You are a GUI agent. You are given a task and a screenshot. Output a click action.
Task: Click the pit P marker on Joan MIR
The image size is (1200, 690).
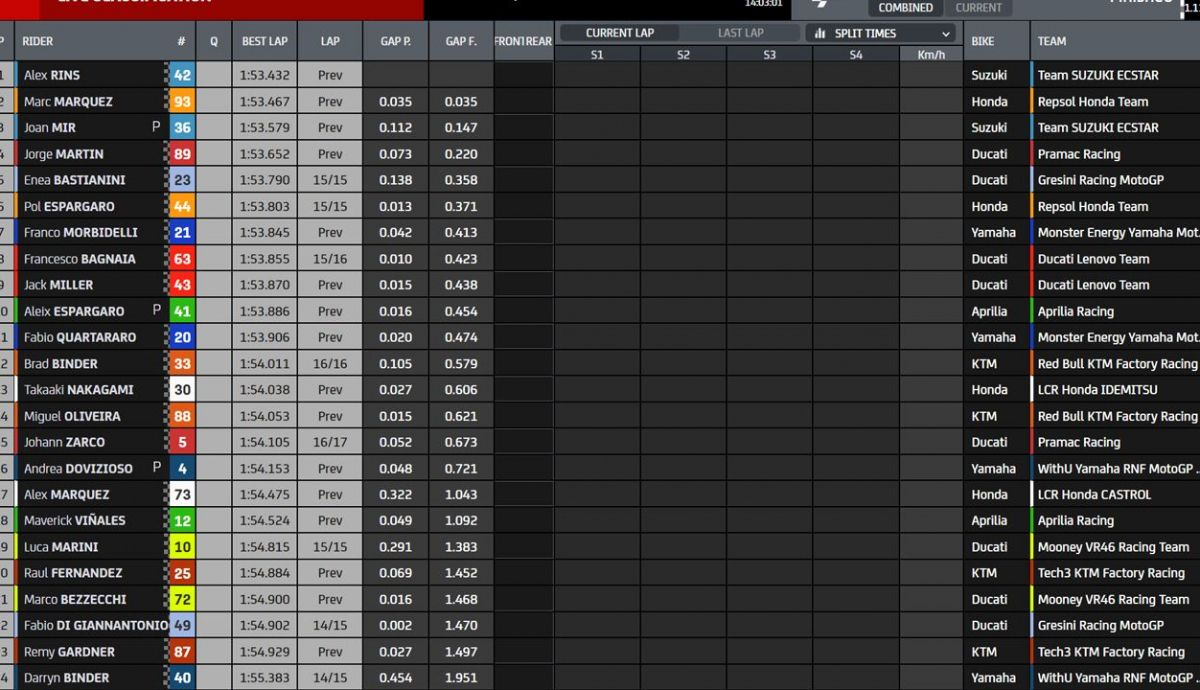156,127
